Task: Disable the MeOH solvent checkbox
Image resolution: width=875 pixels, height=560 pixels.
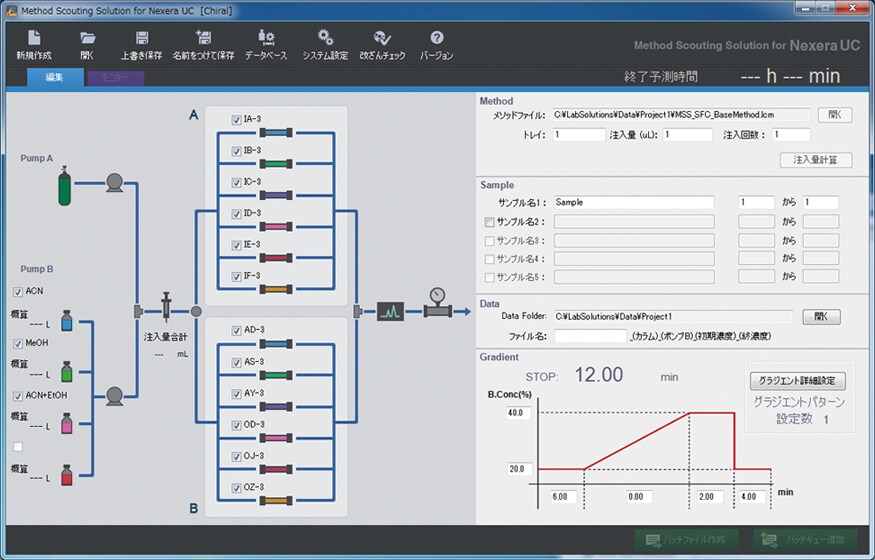Action: [18, 343]
